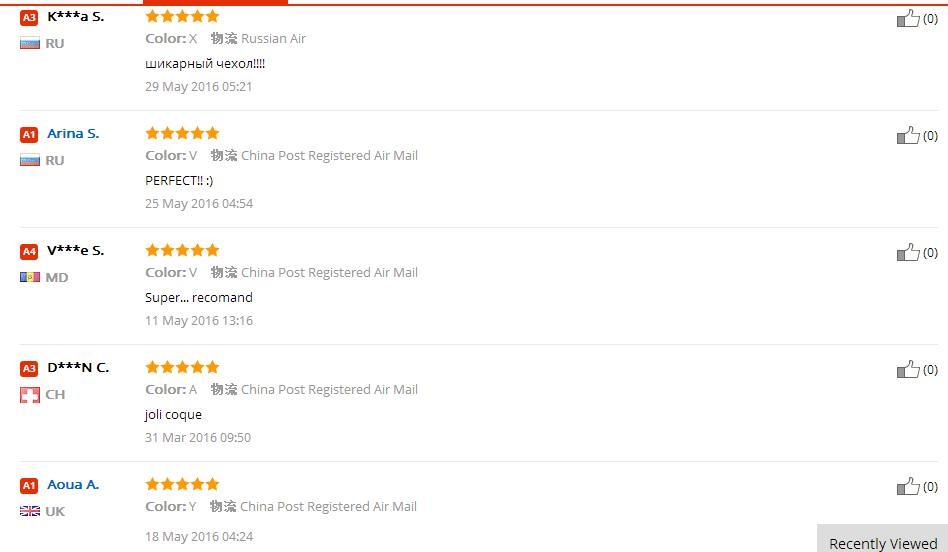
Task: Like the review by K***a S.
Action: coord(907,18)
